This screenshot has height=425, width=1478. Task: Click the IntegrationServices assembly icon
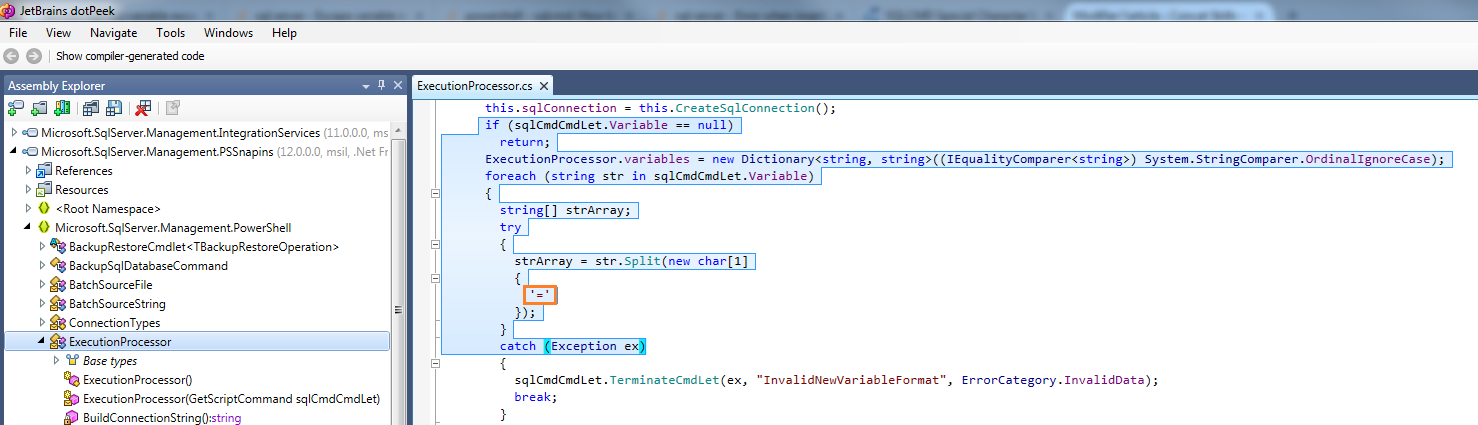[31, 133]
